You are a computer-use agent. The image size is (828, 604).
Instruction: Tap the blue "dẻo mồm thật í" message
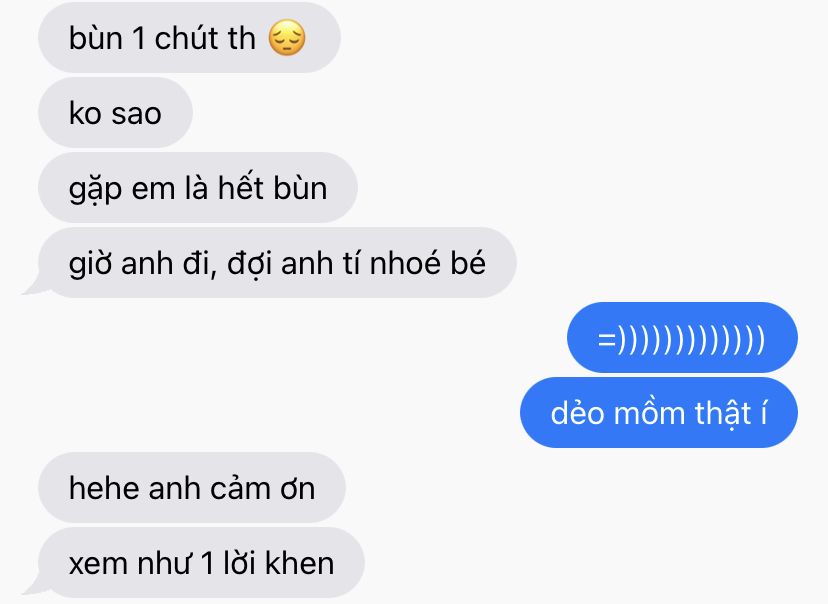(x=658, y=412)
